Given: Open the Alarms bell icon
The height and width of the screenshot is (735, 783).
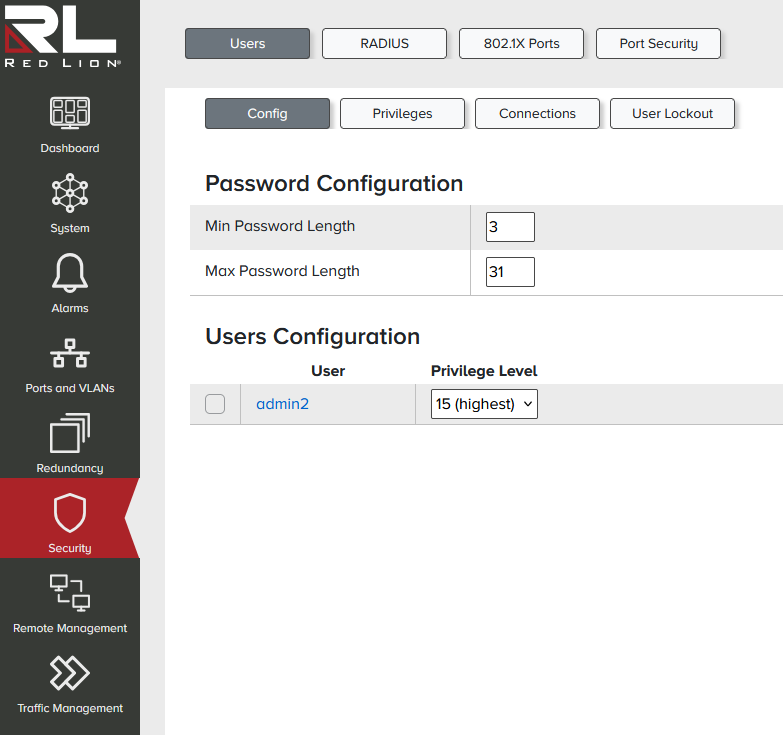Looking at the screenshot, I should point(70,273).
